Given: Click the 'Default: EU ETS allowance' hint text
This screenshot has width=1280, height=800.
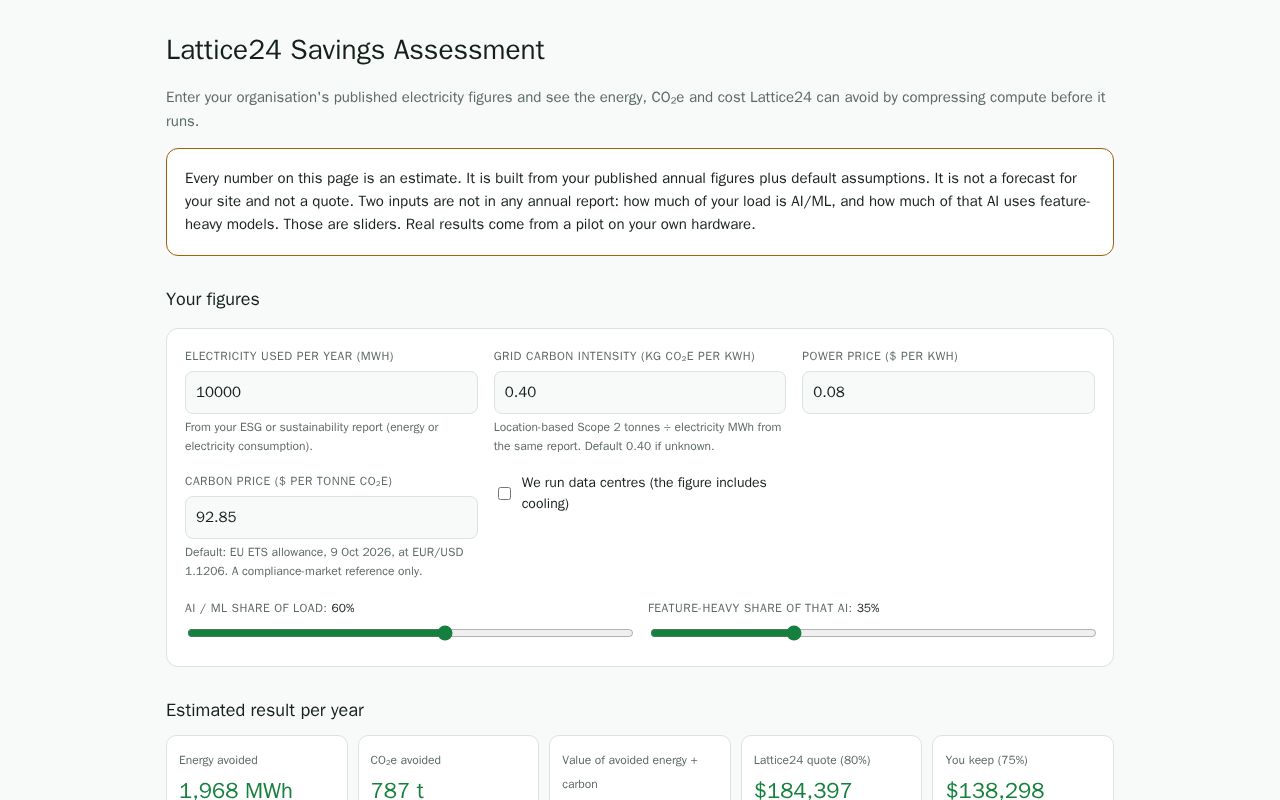Looking at the screenshot, I should 324,561.
